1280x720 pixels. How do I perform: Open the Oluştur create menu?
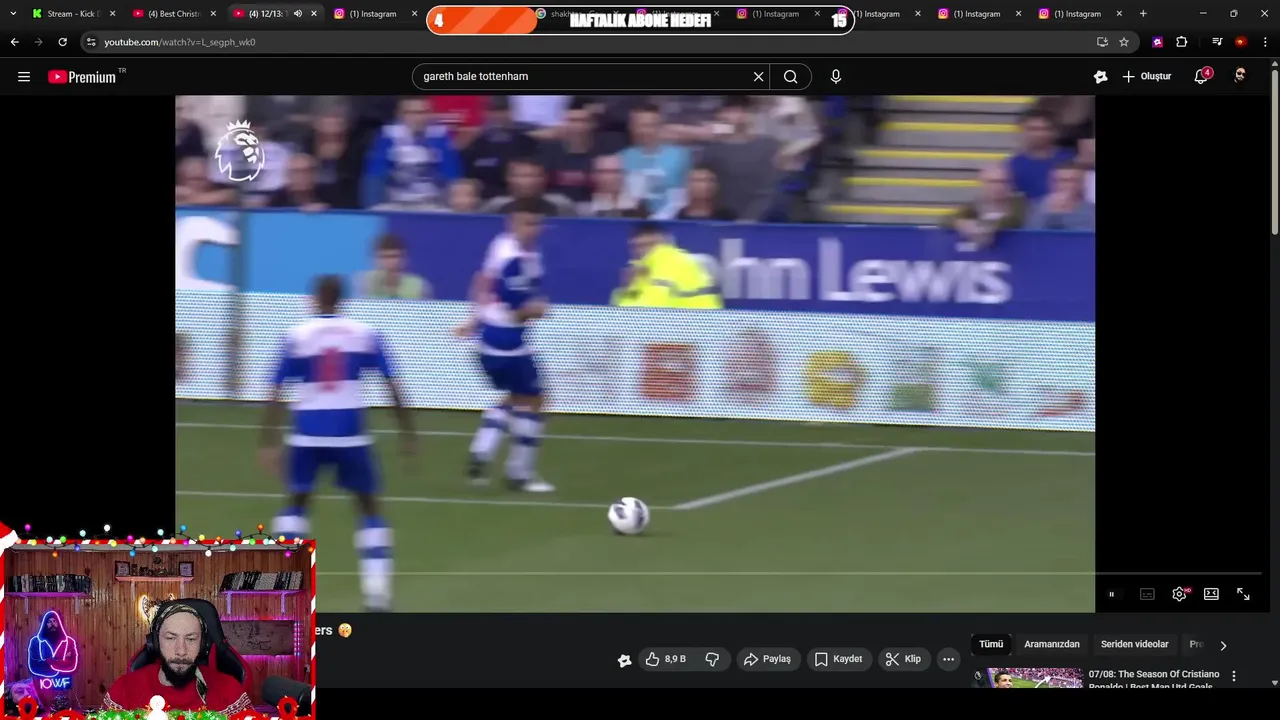tap(1146, 77)
